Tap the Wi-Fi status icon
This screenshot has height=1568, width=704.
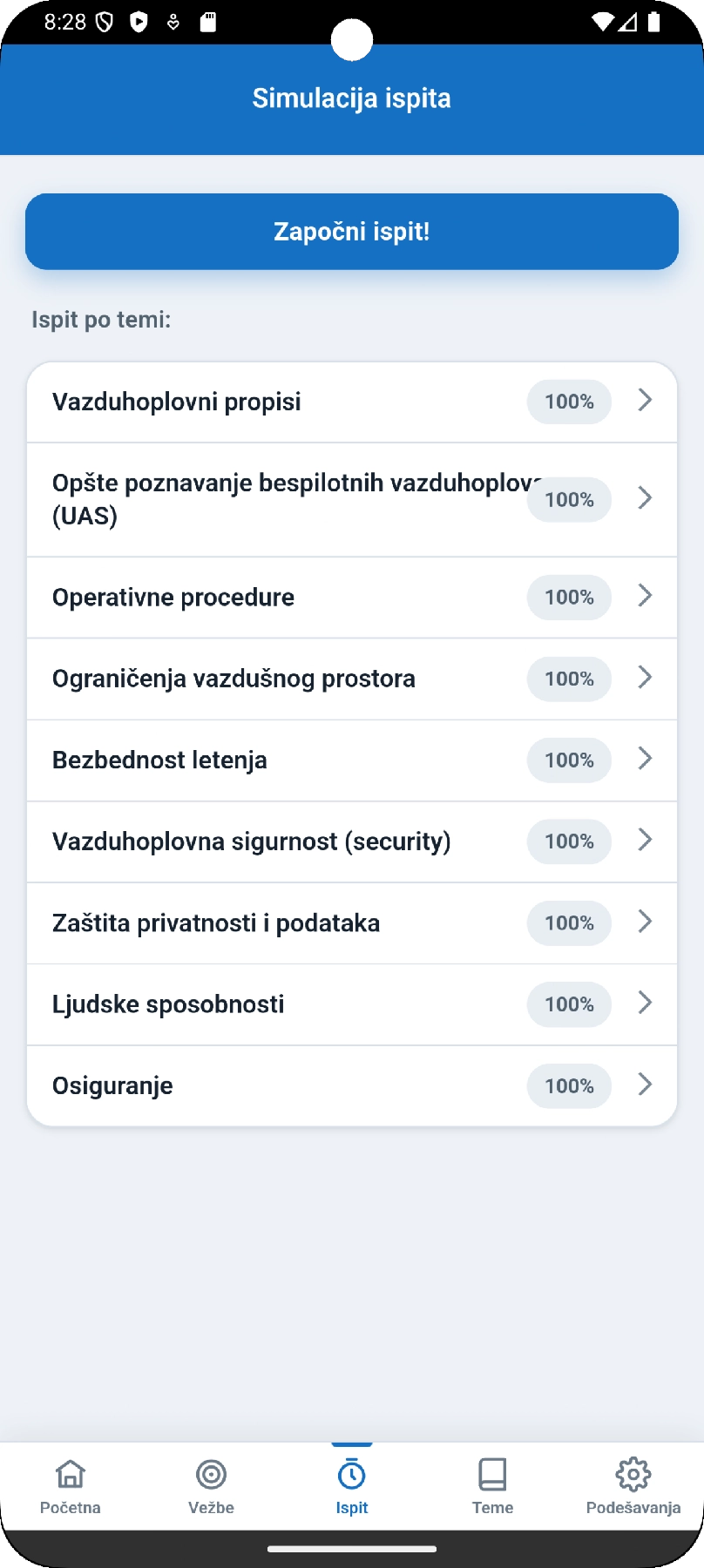[x=602, y=22]
